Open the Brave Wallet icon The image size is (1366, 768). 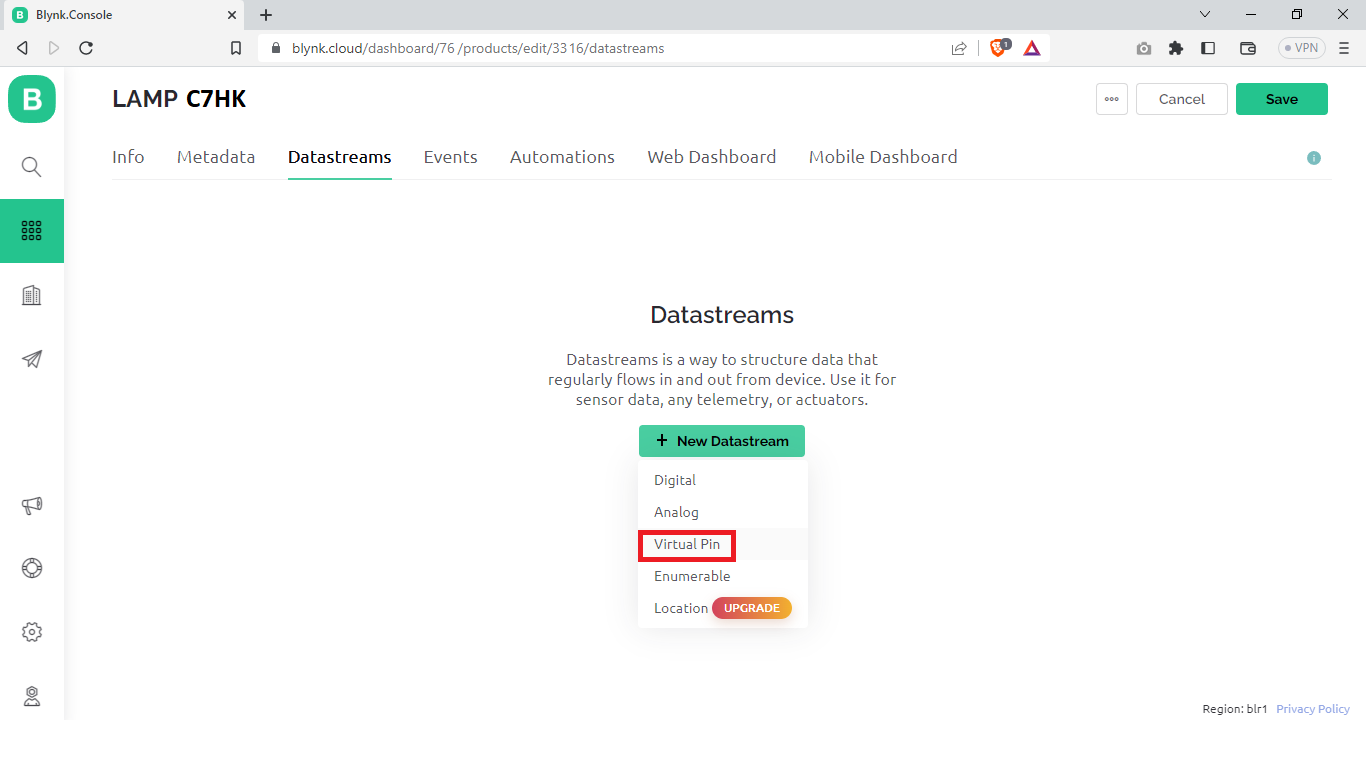(1248, 48)
